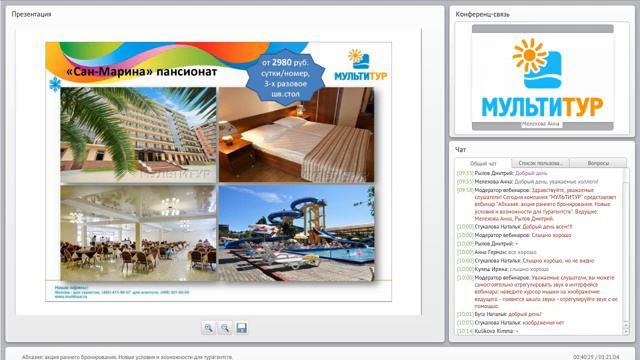Image resolution: width=640 pixels, height=360 pixels.
Task: Click the МУЛЬТИТУР conference video image
Action: pyautogui.click(x=542, y=77)
